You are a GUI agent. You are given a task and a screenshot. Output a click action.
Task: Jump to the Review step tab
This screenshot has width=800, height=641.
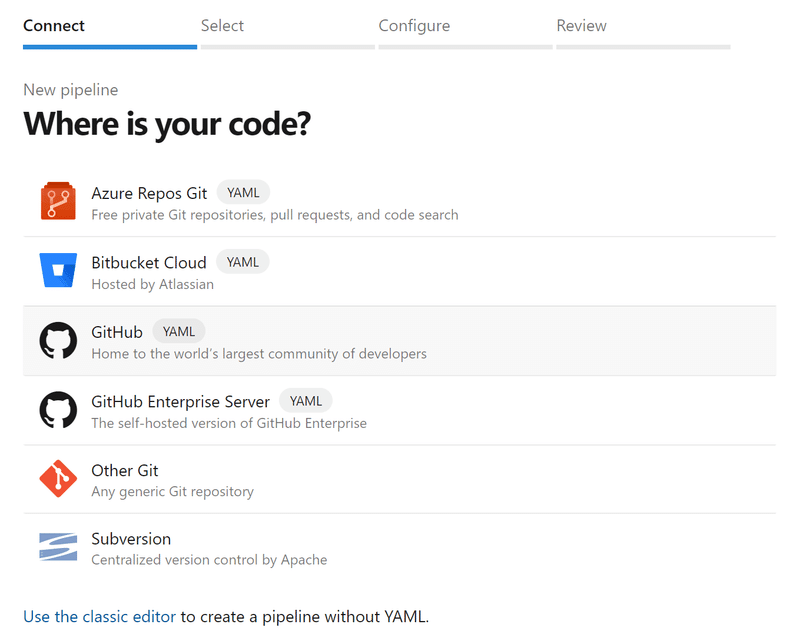coord(581,26)
